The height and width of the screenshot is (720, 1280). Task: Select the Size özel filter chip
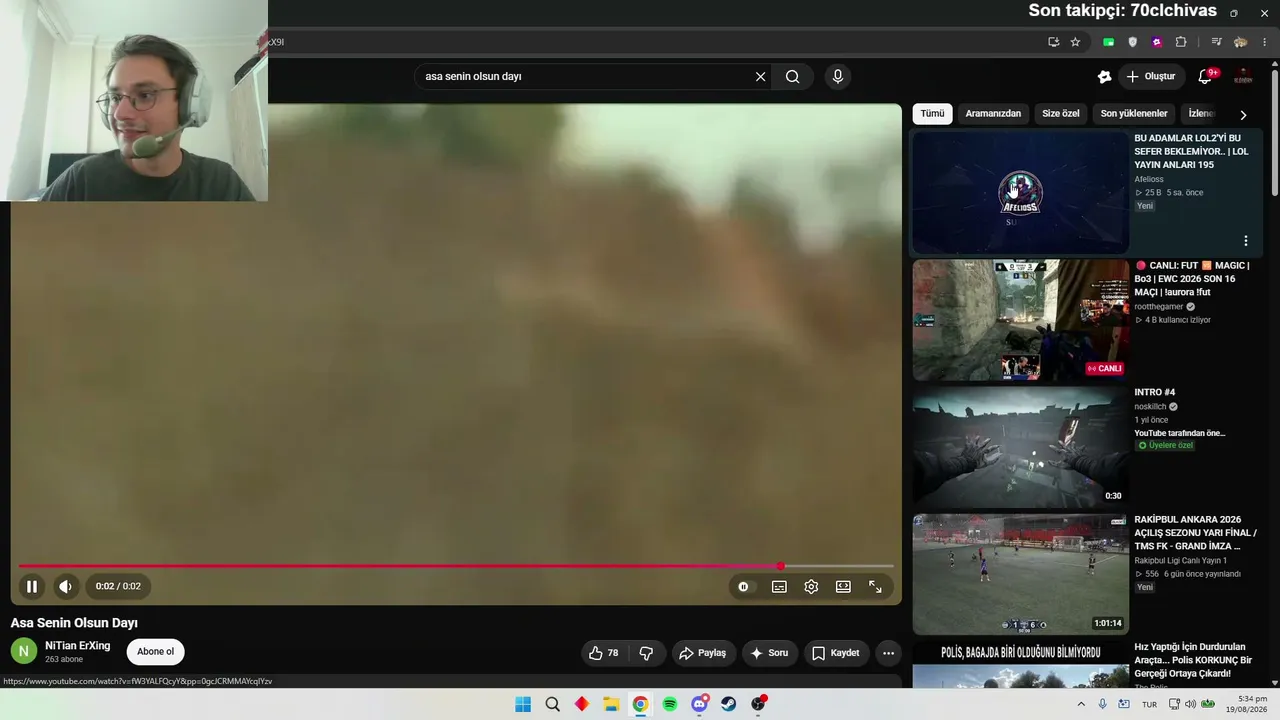coord(1061,113)
